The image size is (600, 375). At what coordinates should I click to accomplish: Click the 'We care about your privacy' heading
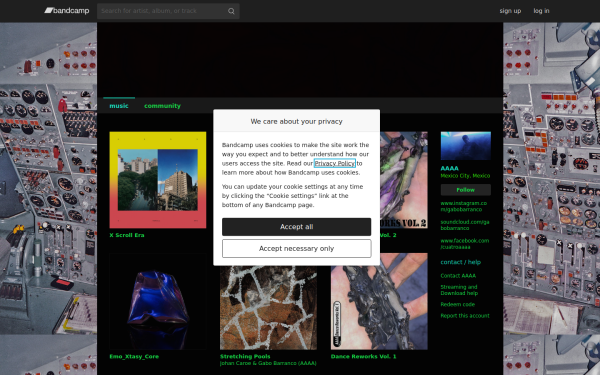point(297,121)
